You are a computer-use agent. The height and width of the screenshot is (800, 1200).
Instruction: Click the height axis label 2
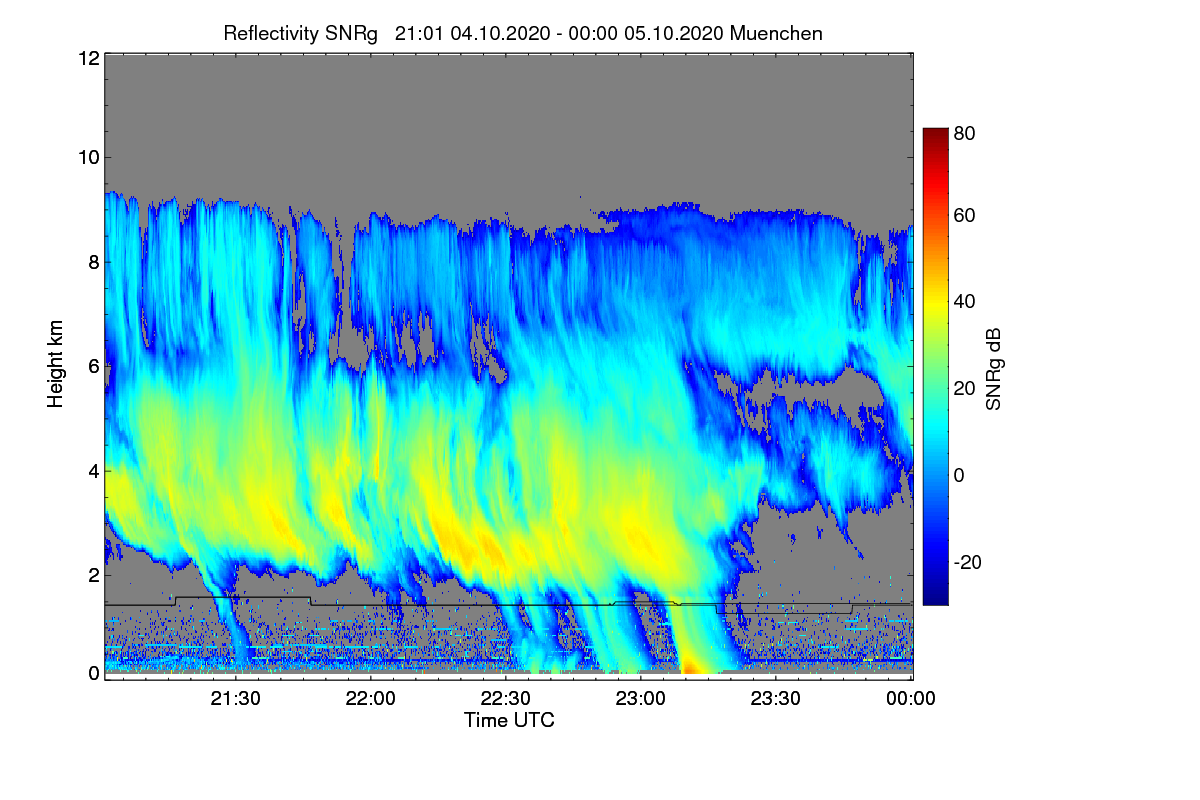click(x=93, y=575)
